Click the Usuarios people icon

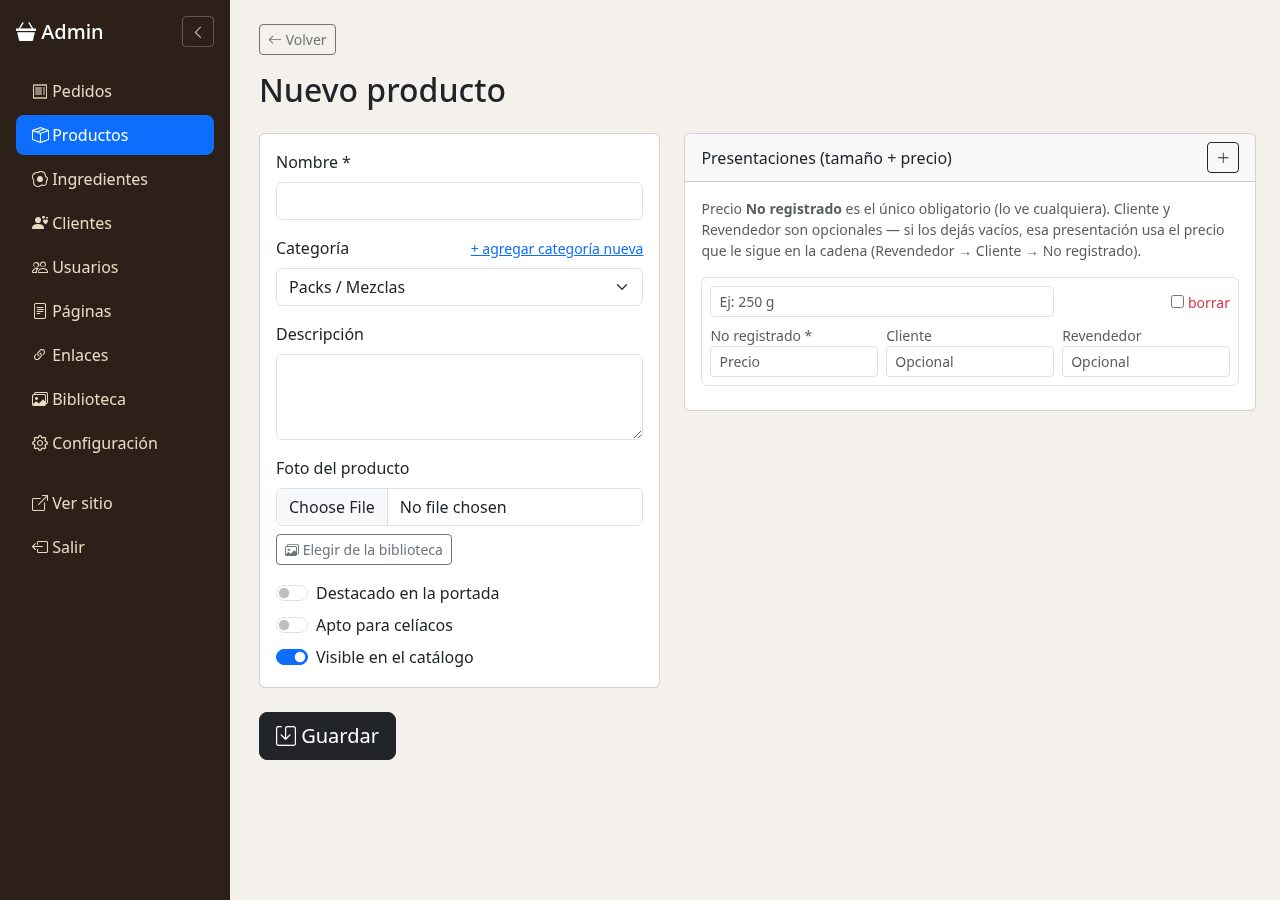click(40, 267)
